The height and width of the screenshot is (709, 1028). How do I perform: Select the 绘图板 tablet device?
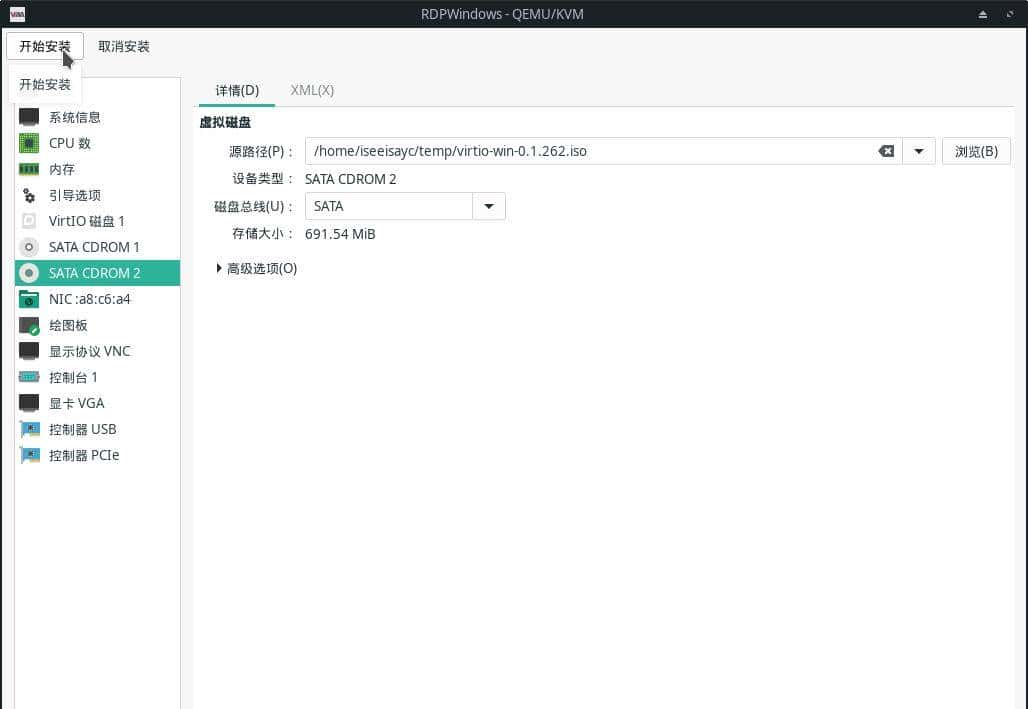pyautogui.click(x=67, y=325)
